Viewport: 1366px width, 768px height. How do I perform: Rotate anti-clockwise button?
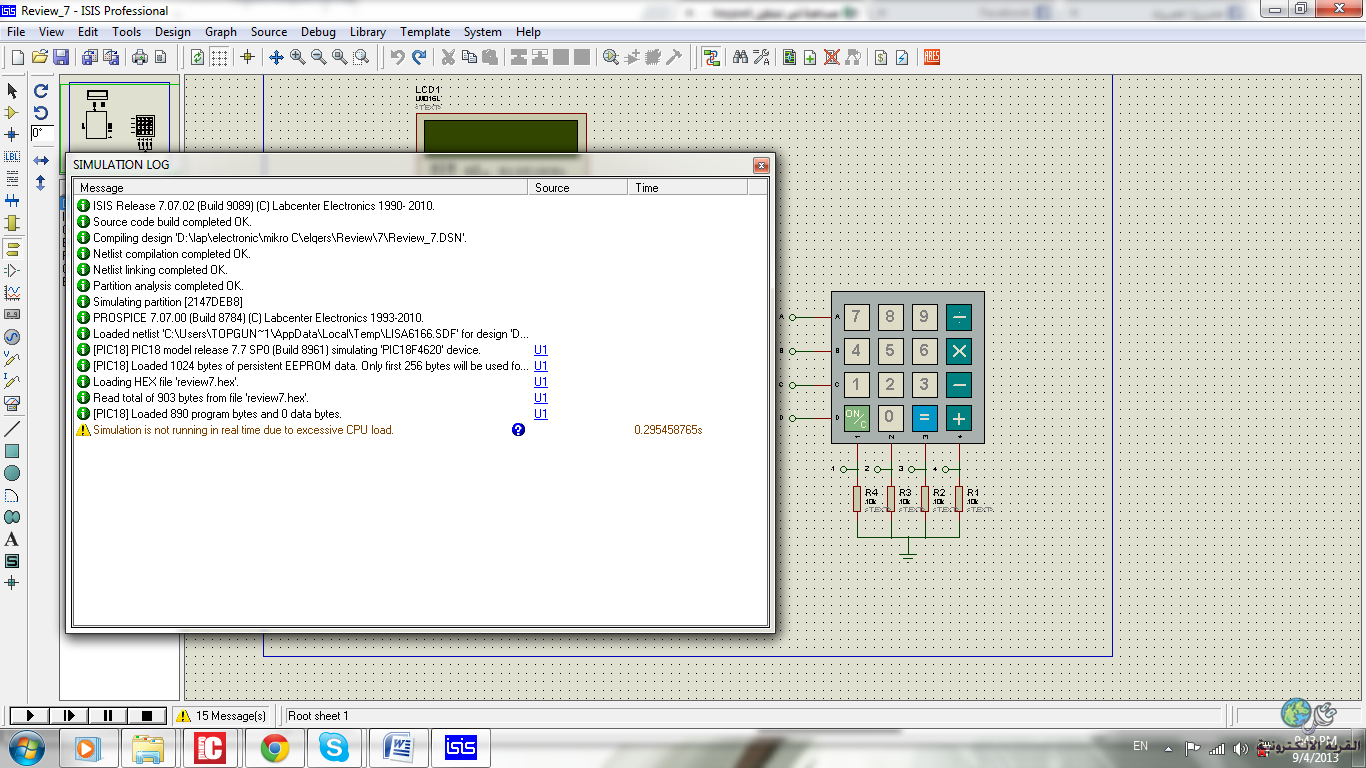coord(41,113)
